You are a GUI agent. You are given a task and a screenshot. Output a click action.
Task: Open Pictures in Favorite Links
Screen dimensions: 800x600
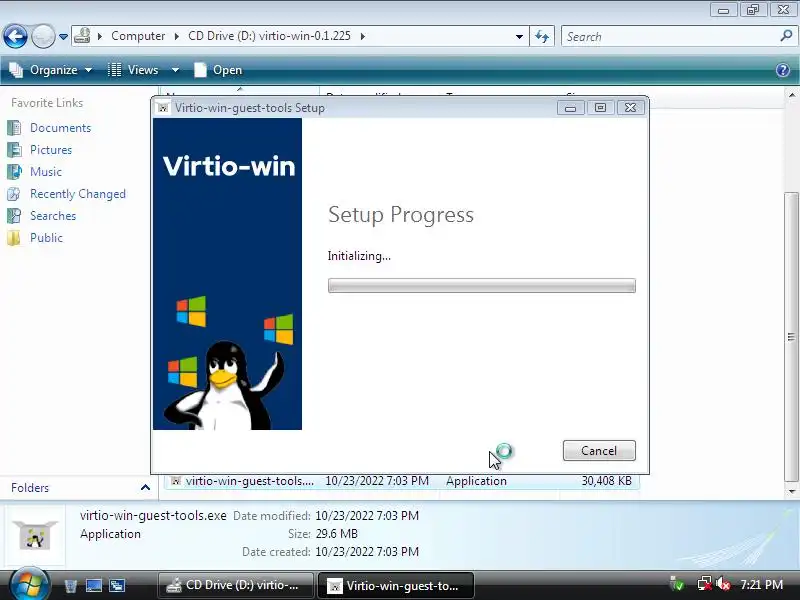tap(51, 149)
